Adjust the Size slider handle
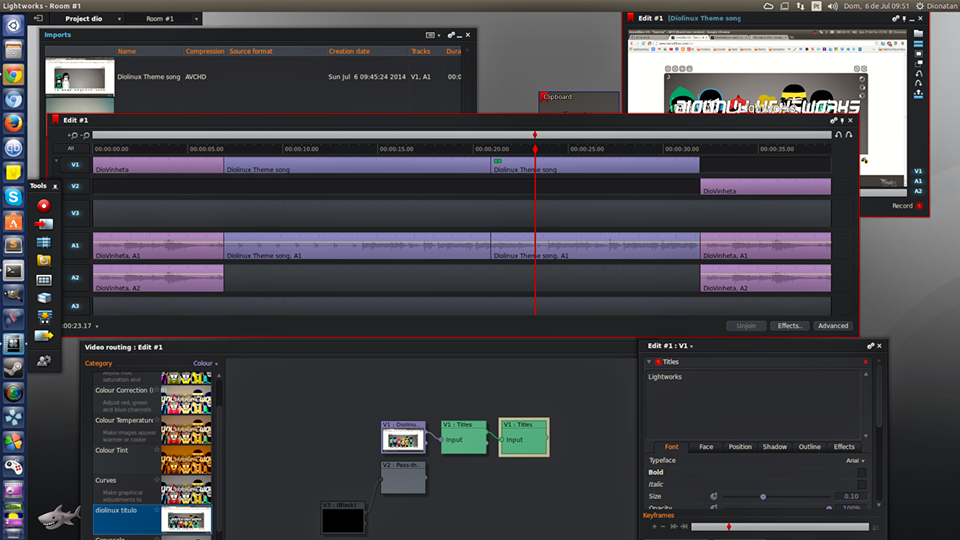 tap(763, 497)
